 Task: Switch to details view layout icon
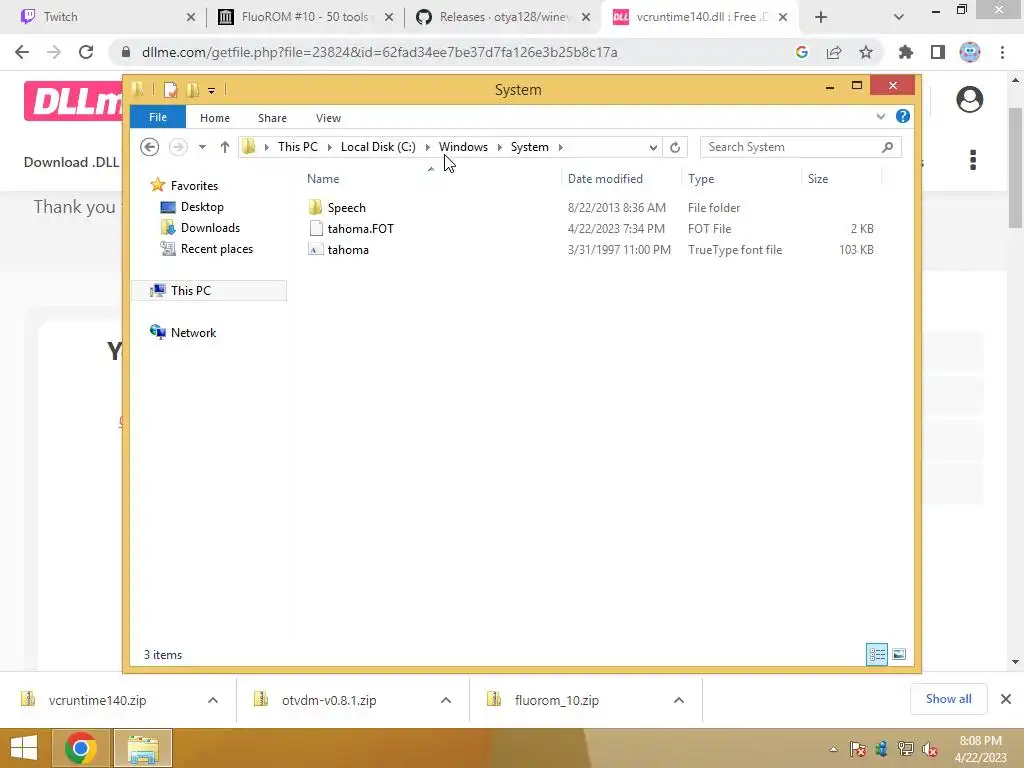tap(876, 654)
